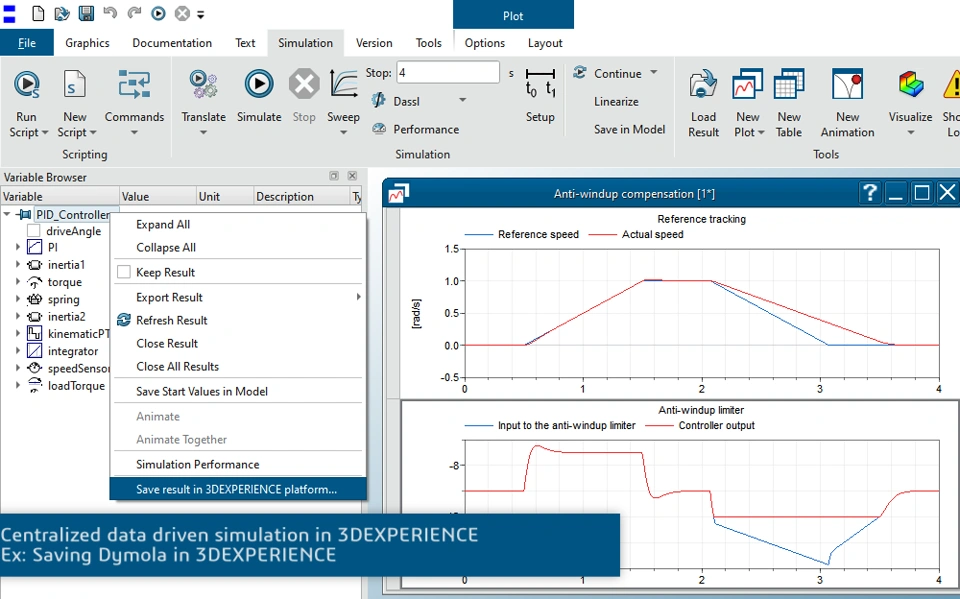Click the small play icon in quick access toolbar
This screenshot has width=960, height=599.
click(x=158, y=13)
